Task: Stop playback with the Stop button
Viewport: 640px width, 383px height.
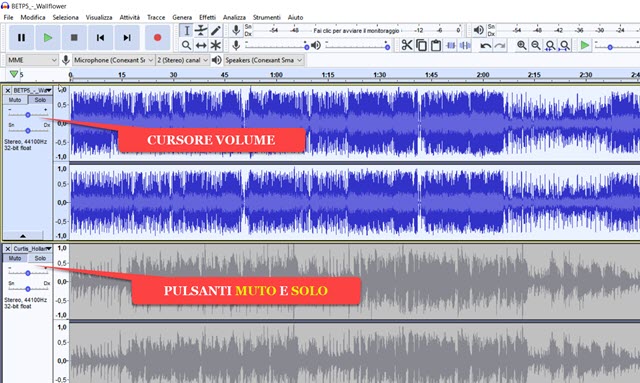Action: tap(74, 38)
